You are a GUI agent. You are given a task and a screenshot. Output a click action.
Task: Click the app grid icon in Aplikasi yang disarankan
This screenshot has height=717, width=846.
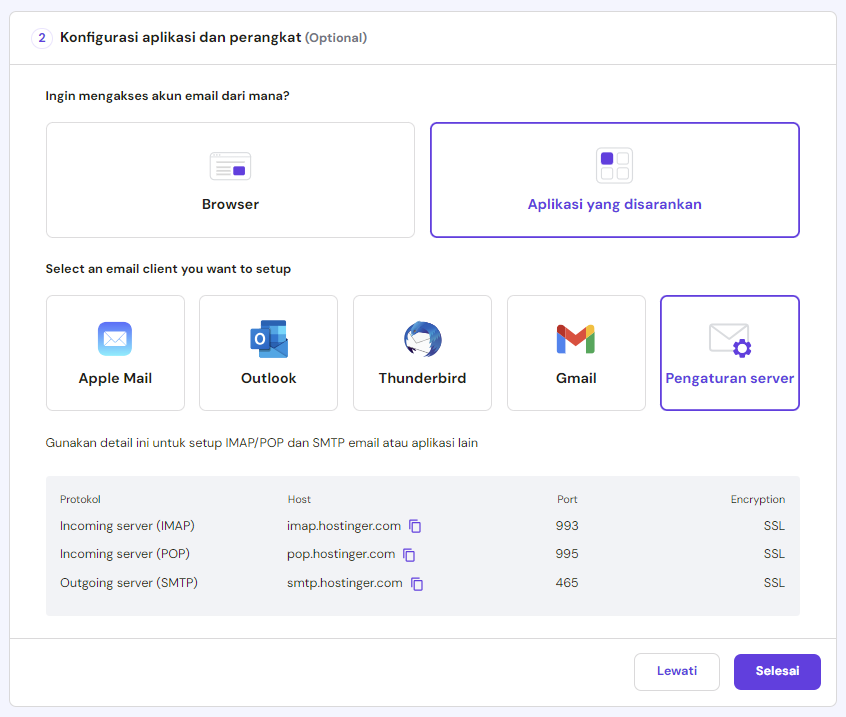tap(614, 166)
